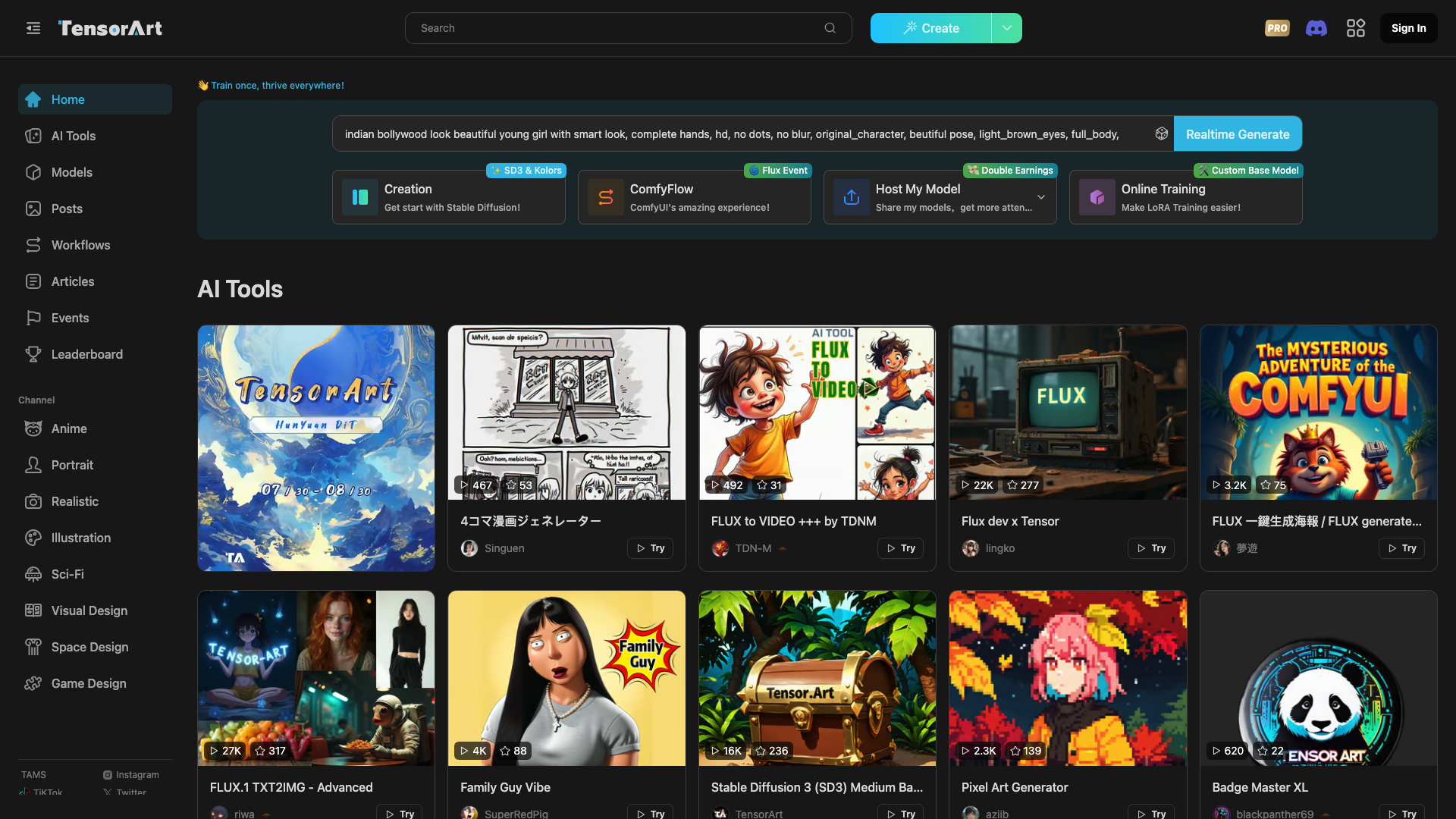Open the Instagram link in the footer

pos(131,775)
